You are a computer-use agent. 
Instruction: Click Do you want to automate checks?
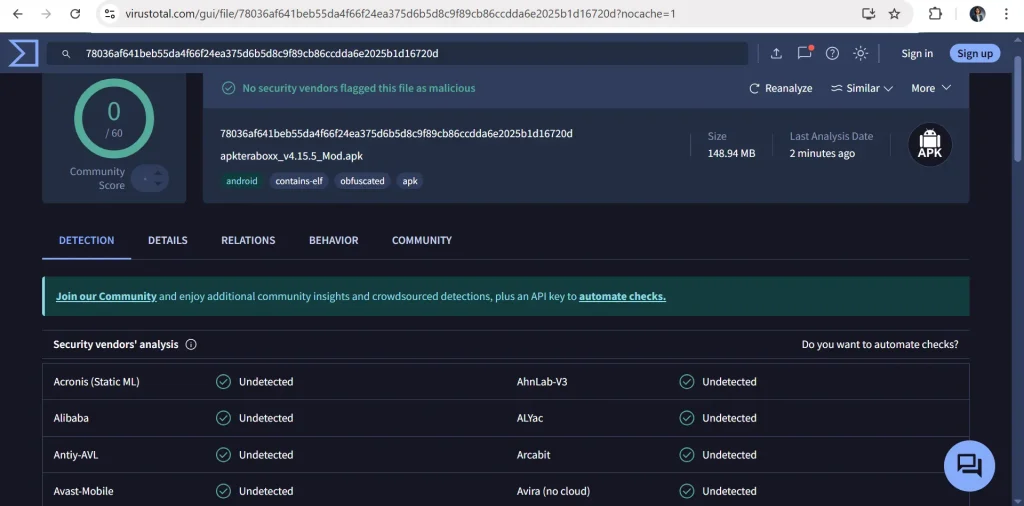click(880, 344)
